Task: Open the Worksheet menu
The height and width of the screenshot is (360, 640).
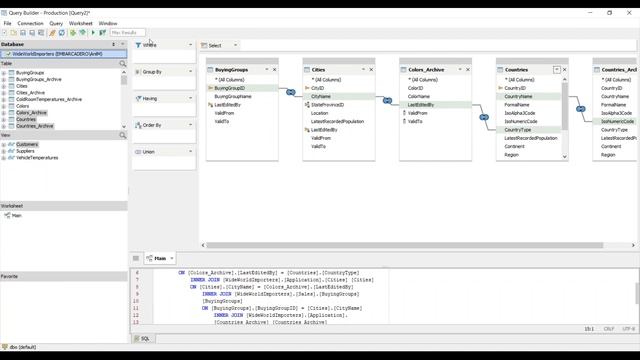Action: pos(80,23)
